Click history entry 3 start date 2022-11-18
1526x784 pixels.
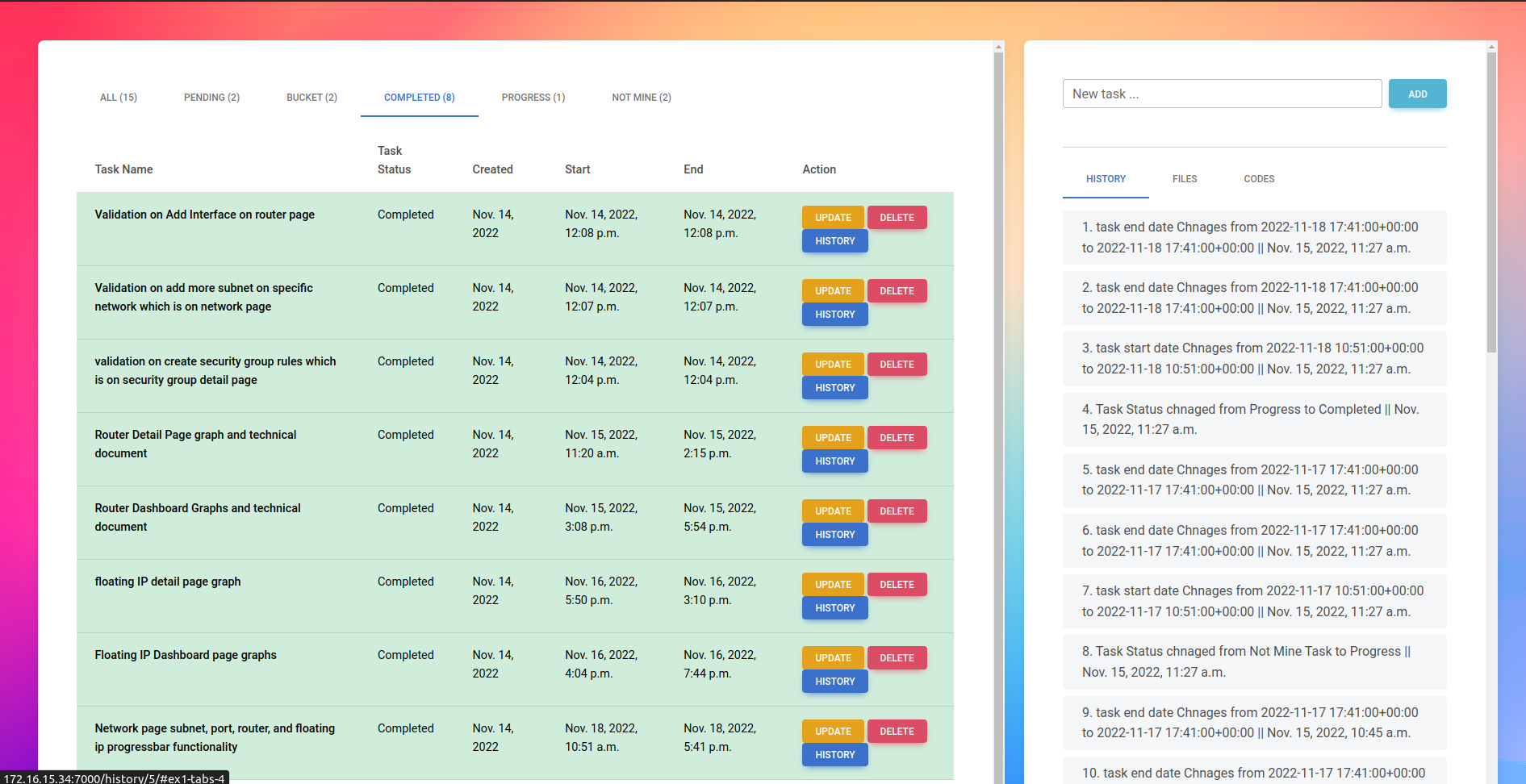(x=1254, y=359)
